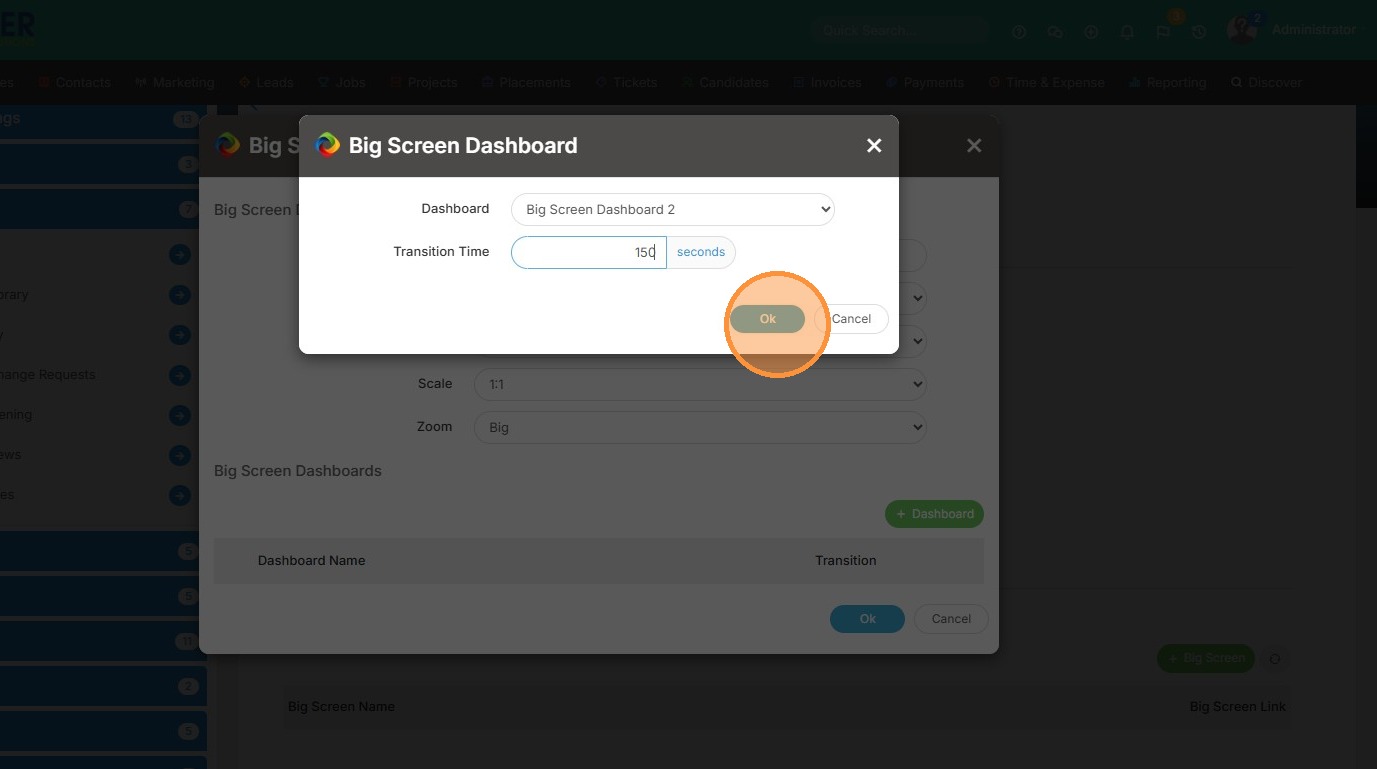The height and width of the screenshot is (769, 1377).
Task: Open the Candidates menu
Action: [x=725, y=82]
